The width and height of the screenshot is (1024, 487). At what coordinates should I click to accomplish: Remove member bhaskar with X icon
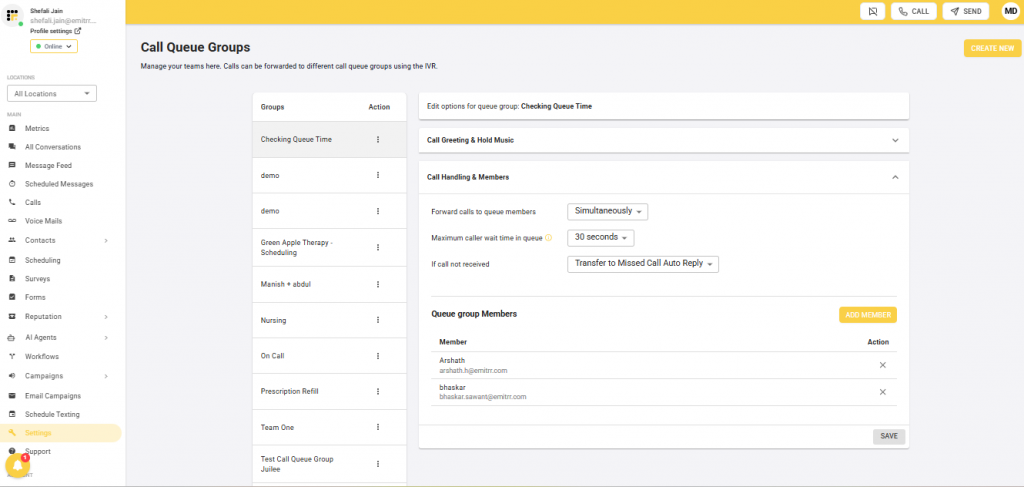(x=882, y=392)
